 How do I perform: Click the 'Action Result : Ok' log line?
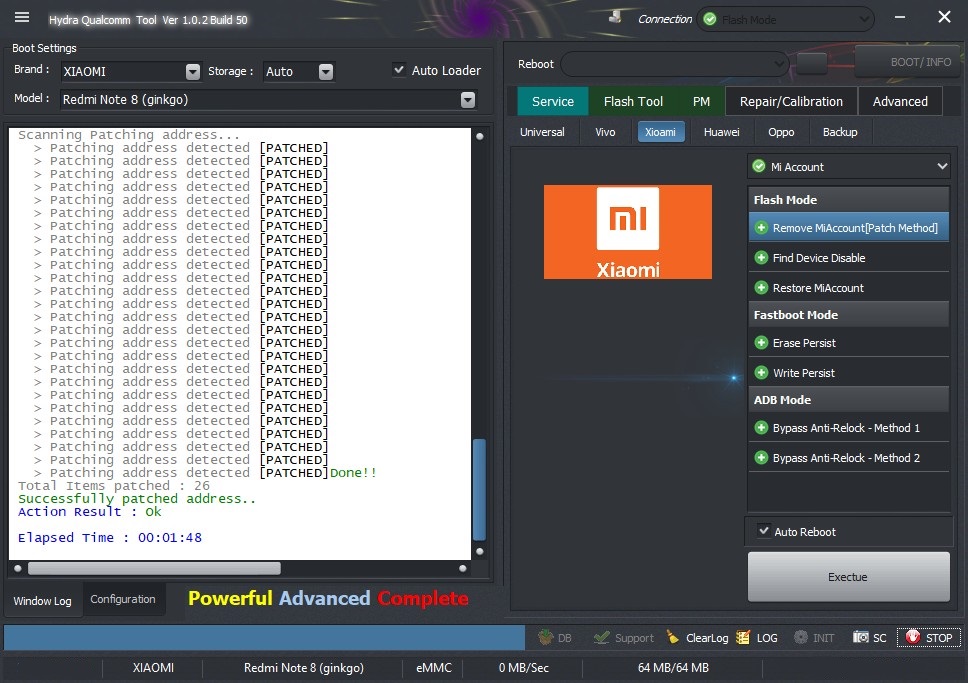tap(90, 511)
